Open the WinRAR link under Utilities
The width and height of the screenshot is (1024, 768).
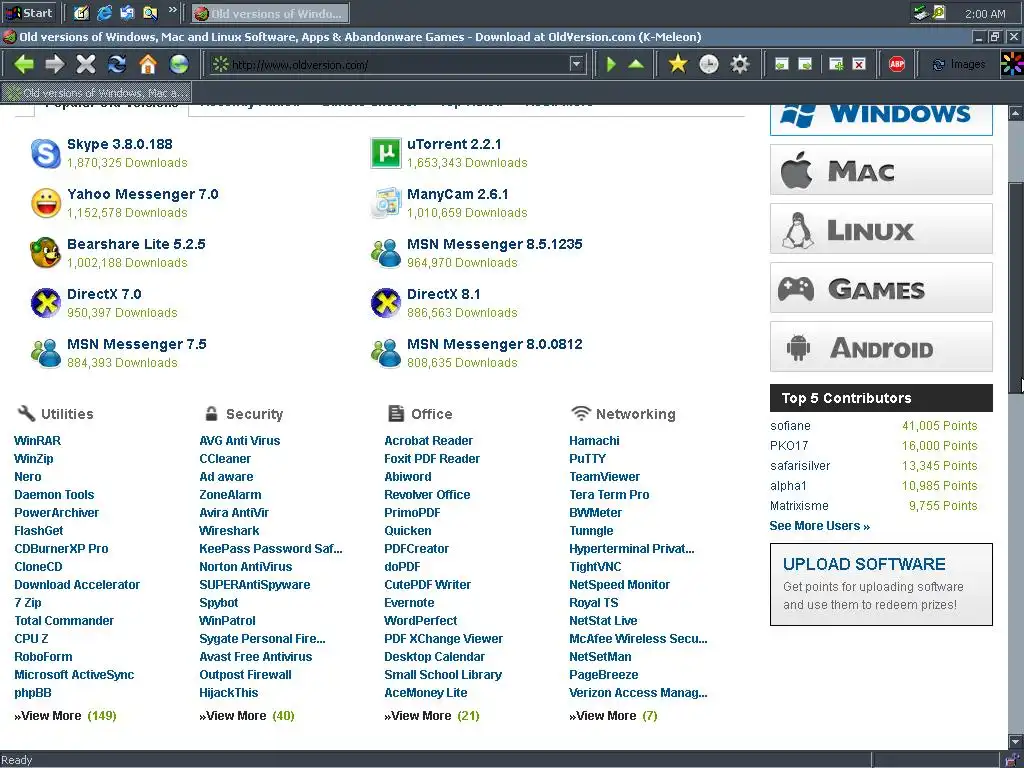coord(37,441)
